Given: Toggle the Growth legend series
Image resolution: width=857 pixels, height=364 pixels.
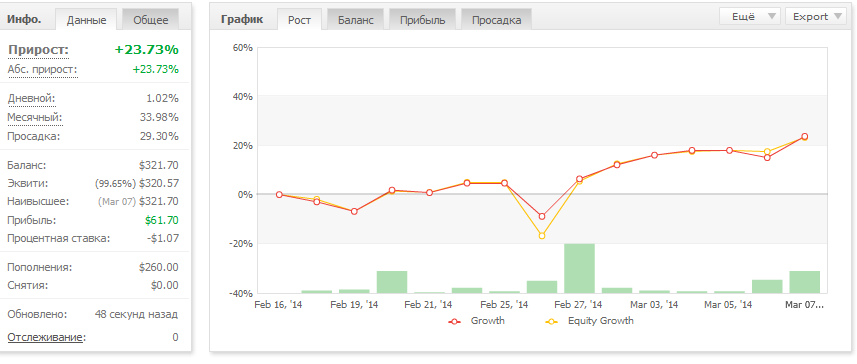Looking at the screenshot, I should coord(477,321).
